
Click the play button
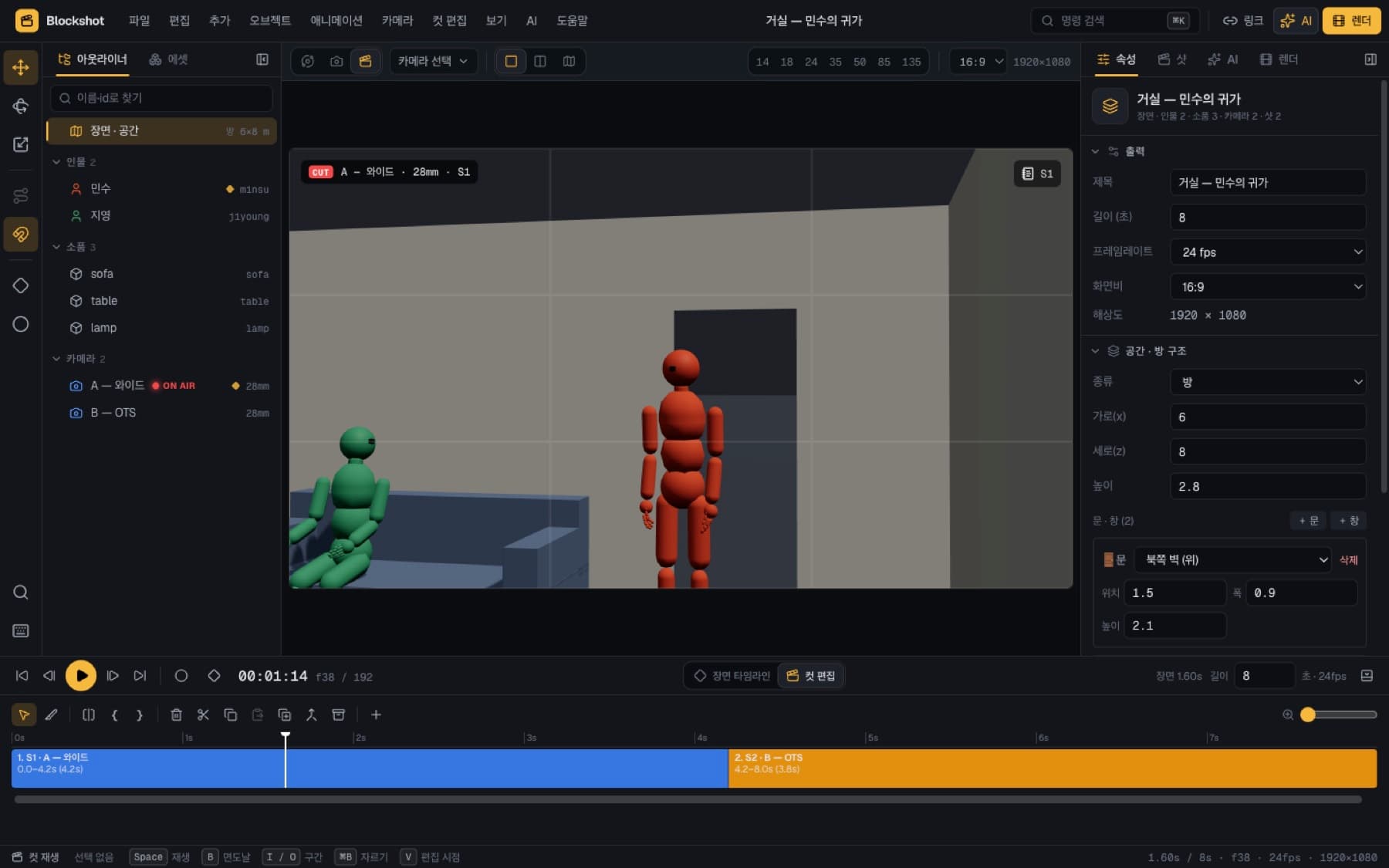point(81,675)
